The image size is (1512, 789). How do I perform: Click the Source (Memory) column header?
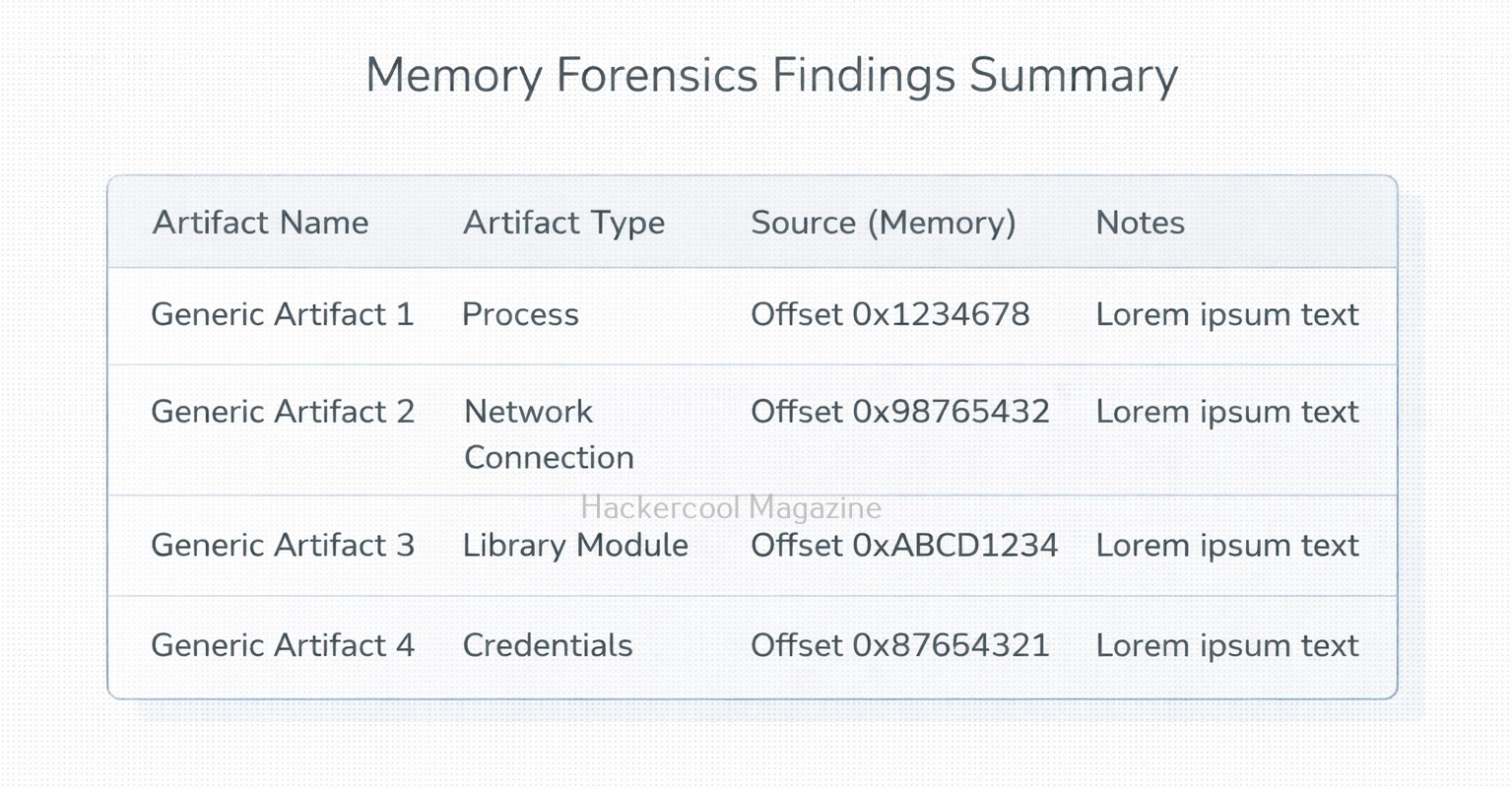[883, 223]
